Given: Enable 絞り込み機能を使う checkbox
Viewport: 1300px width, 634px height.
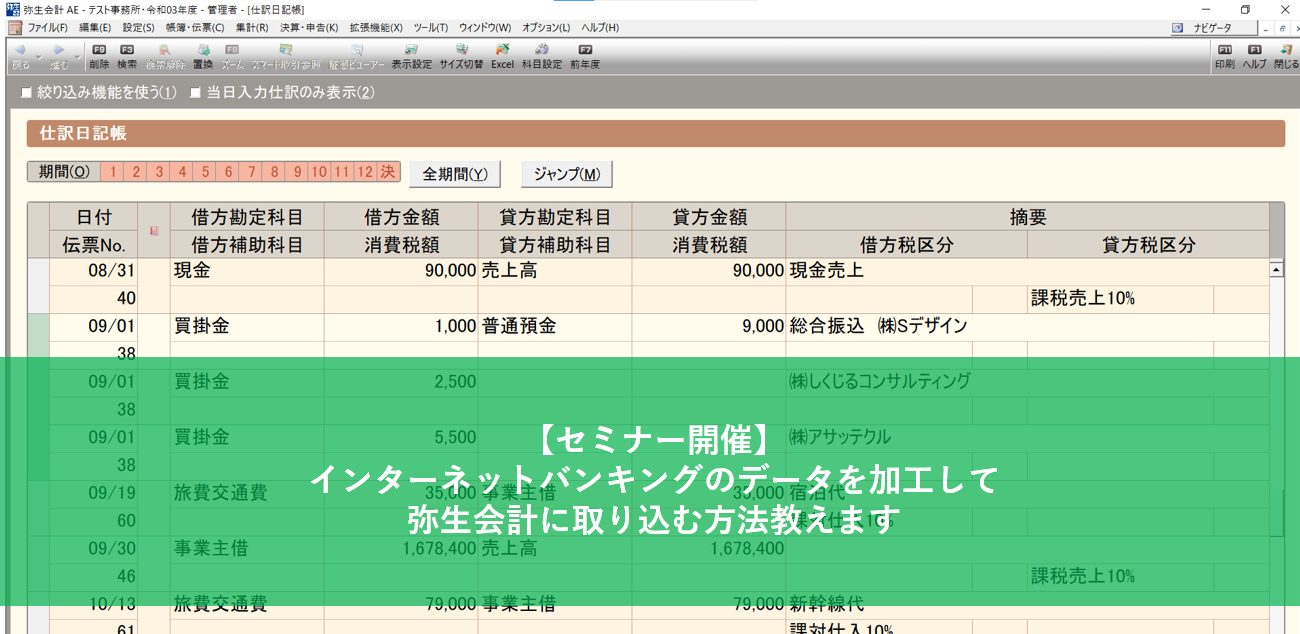Looking at the screenshot, I should pyautogui.click(x=27, y=93).
